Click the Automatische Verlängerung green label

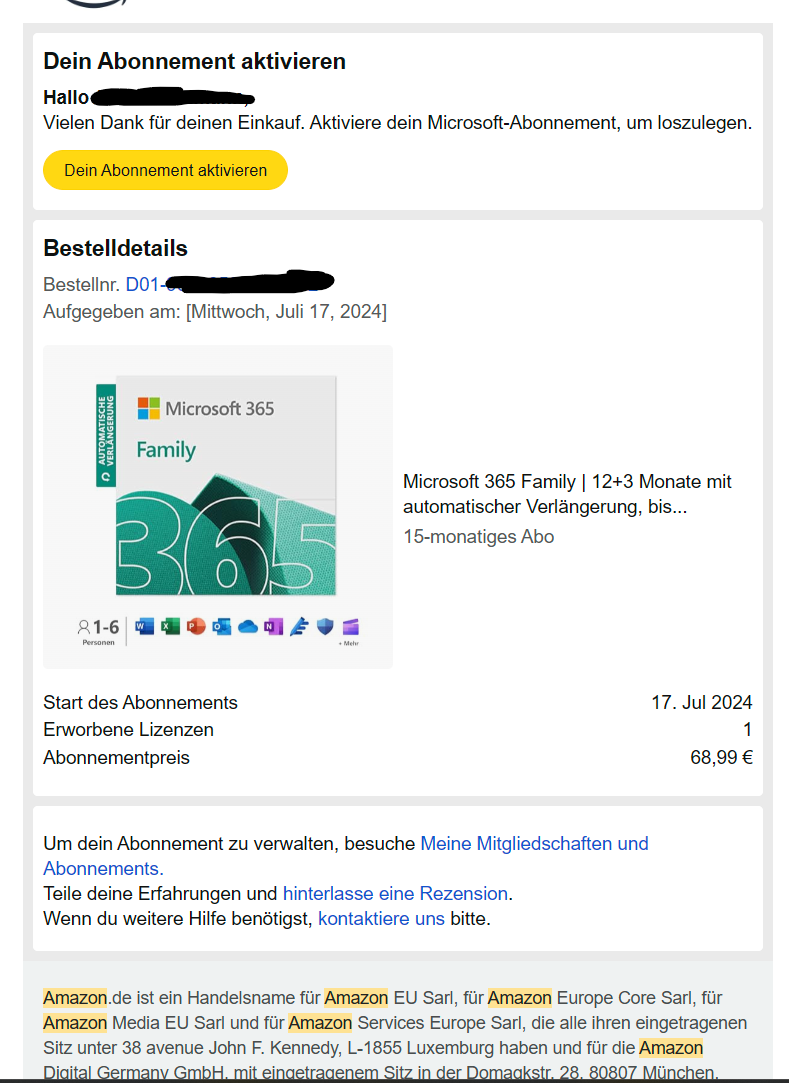[106, 436]
